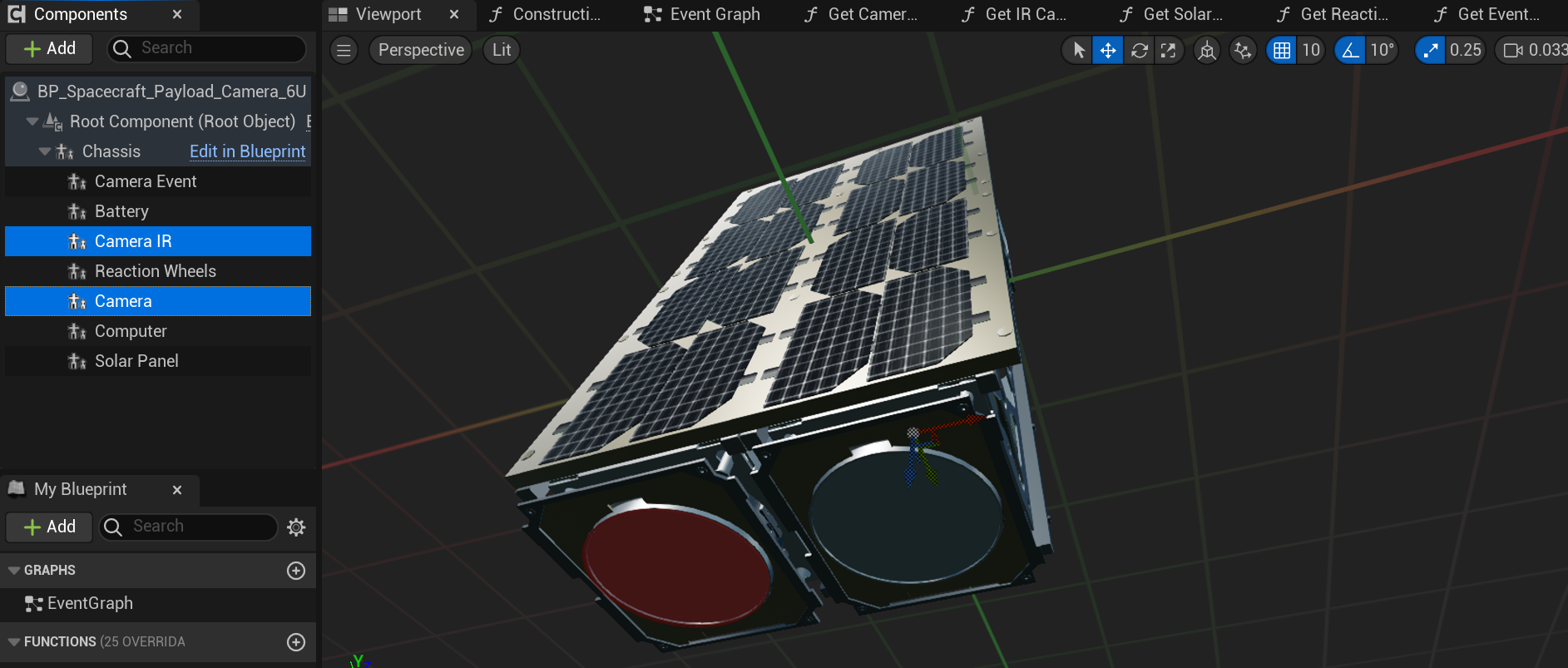This screenshot has width=1568, height=668.
Task: Open My Blueprint settings gear
Action: click(296, 527)
